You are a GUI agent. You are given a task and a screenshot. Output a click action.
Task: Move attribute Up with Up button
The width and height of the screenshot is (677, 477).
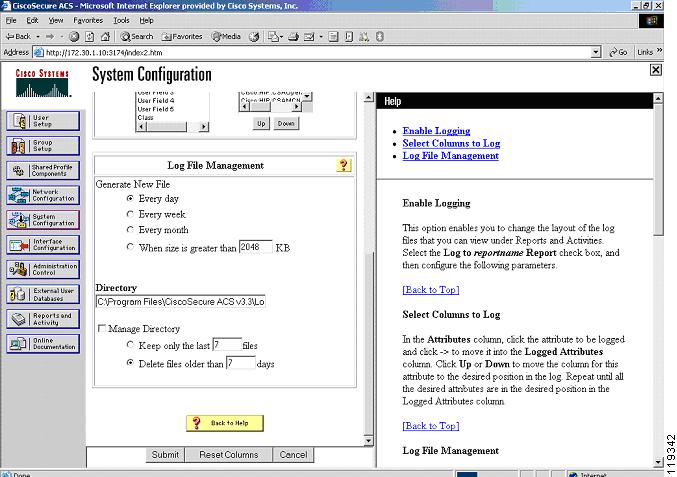[261, 123]
